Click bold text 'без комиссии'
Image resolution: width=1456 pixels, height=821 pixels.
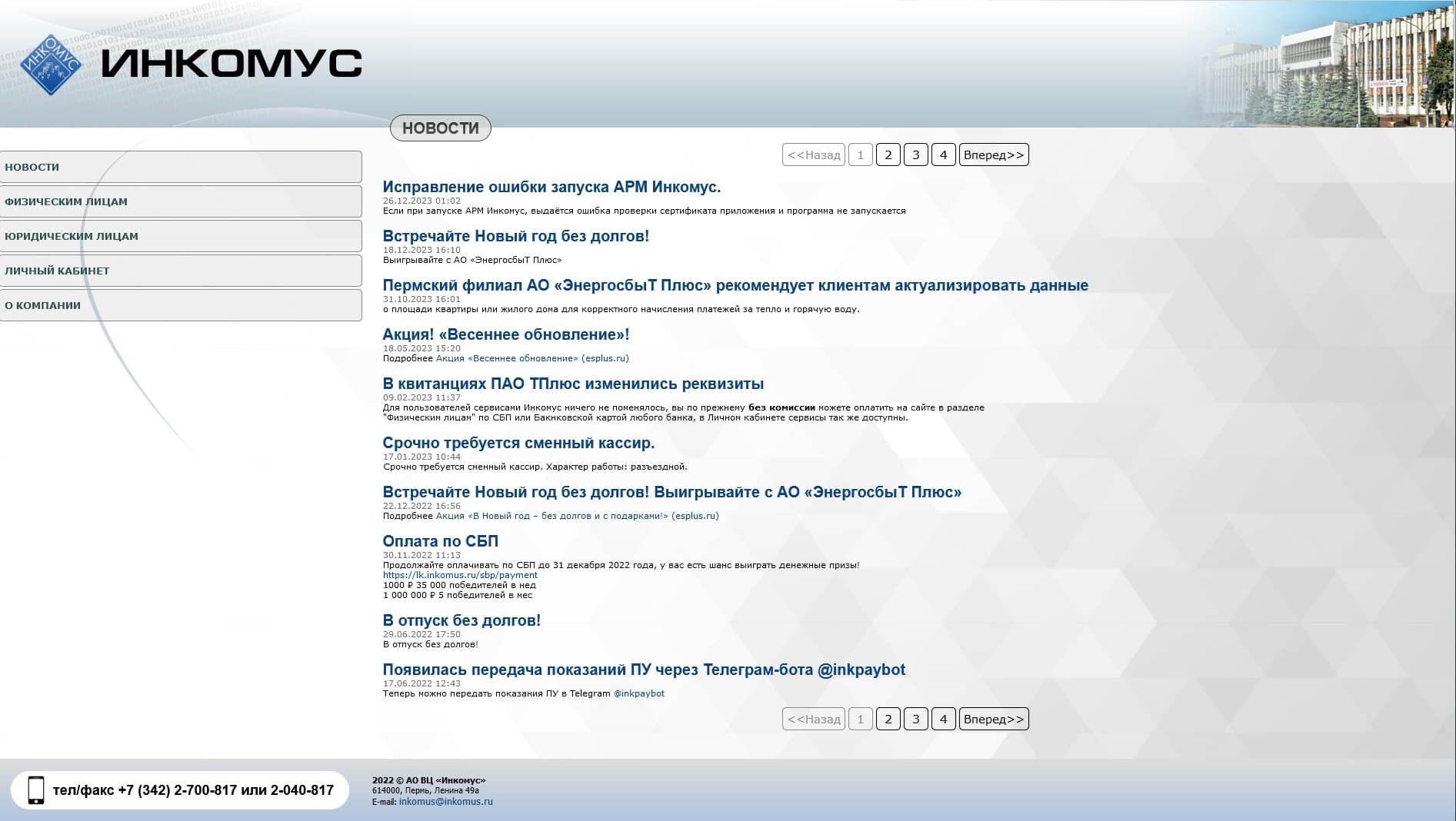click(x=781, y=407)
